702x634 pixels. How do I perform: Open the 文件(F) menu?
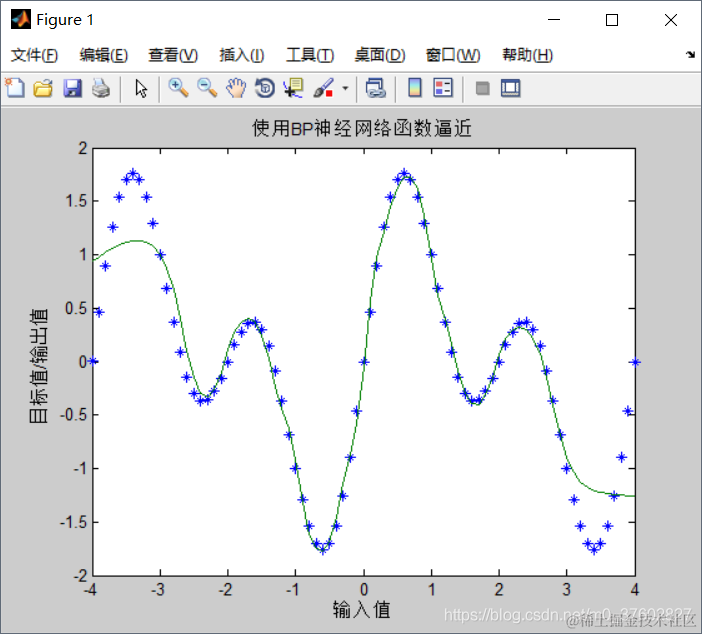click(x=34, y=55)
